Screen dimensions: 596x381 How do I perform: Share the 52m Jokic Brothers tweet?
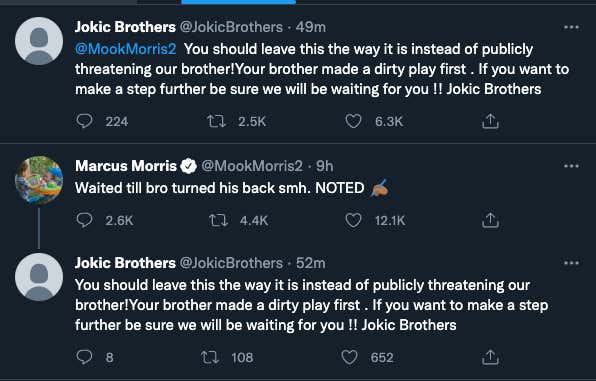click(490, 357)
